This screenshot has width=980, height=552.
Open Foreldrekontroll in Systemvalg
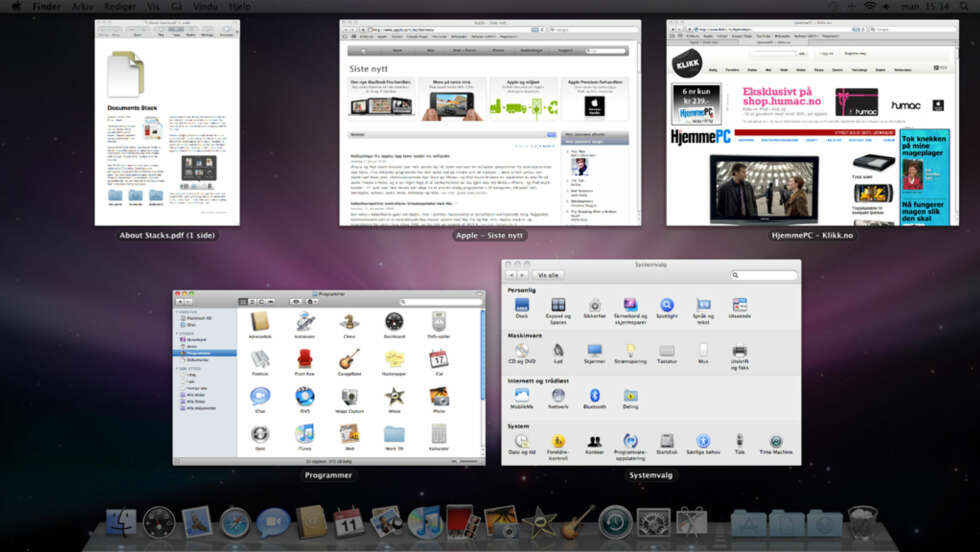[x=558, y=447]
